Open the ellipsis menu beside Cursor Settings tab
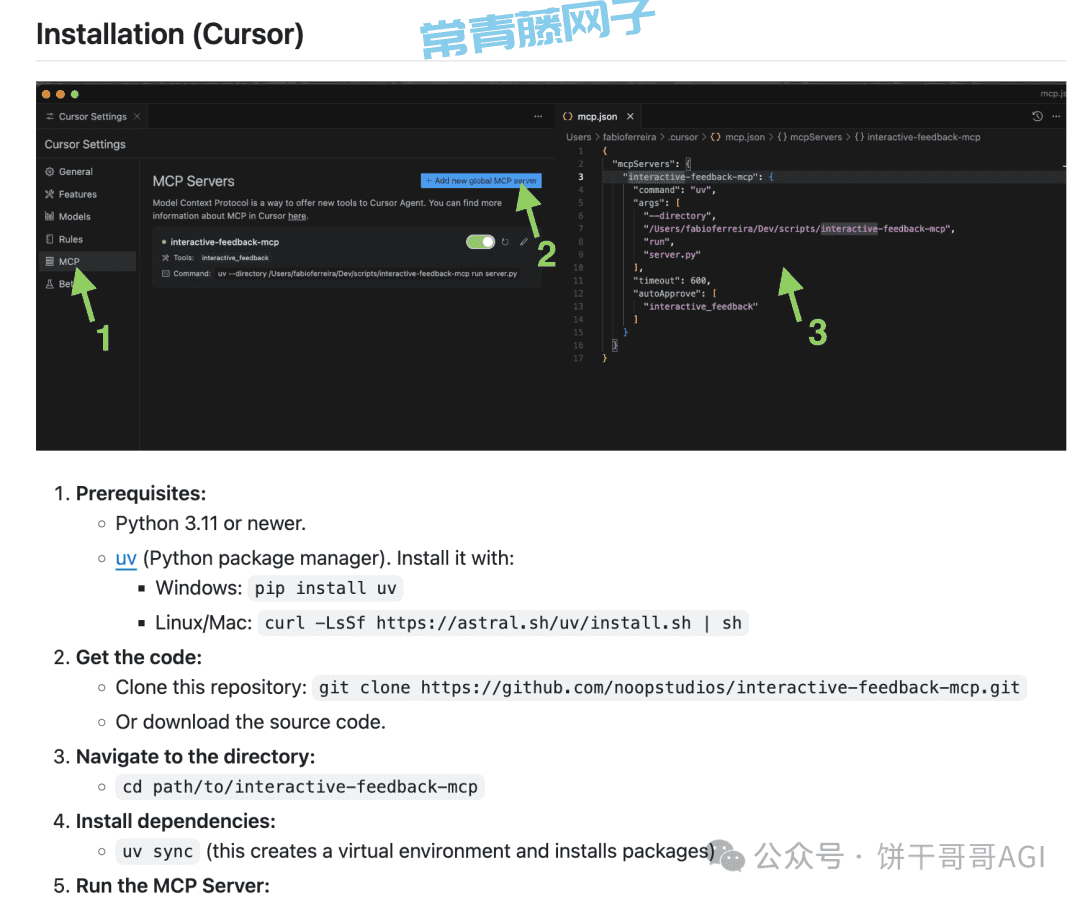 [x=538, y=117]
